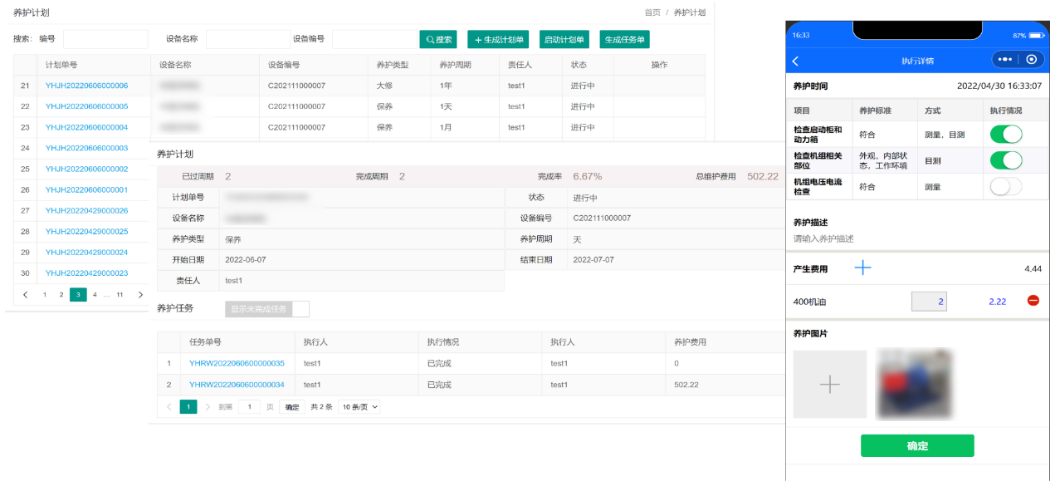Image resolution: width=1055 pixels, height=491 pixels.
Task: Go to next page of the plan list
Action: [x=140, y=295]
